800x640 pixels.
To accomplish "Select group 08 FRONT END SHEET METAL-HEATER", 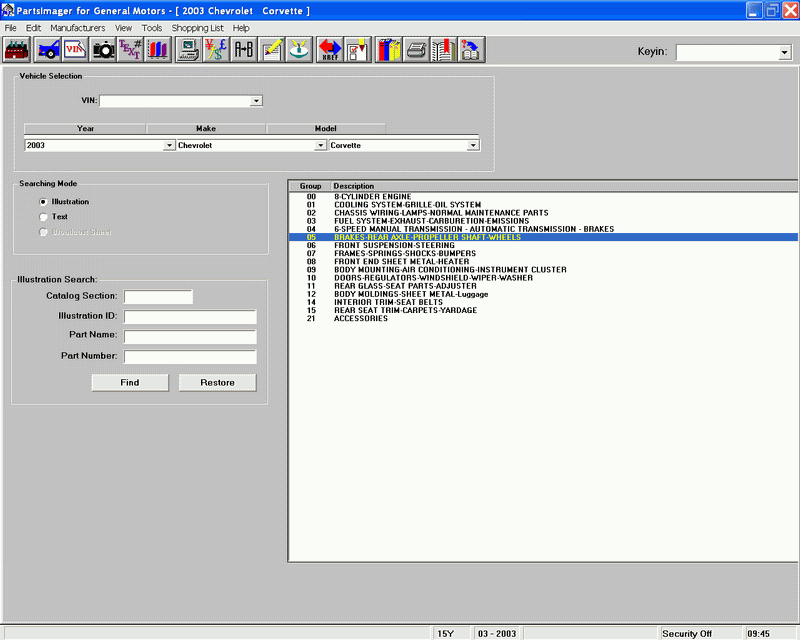I will [543, 262].
